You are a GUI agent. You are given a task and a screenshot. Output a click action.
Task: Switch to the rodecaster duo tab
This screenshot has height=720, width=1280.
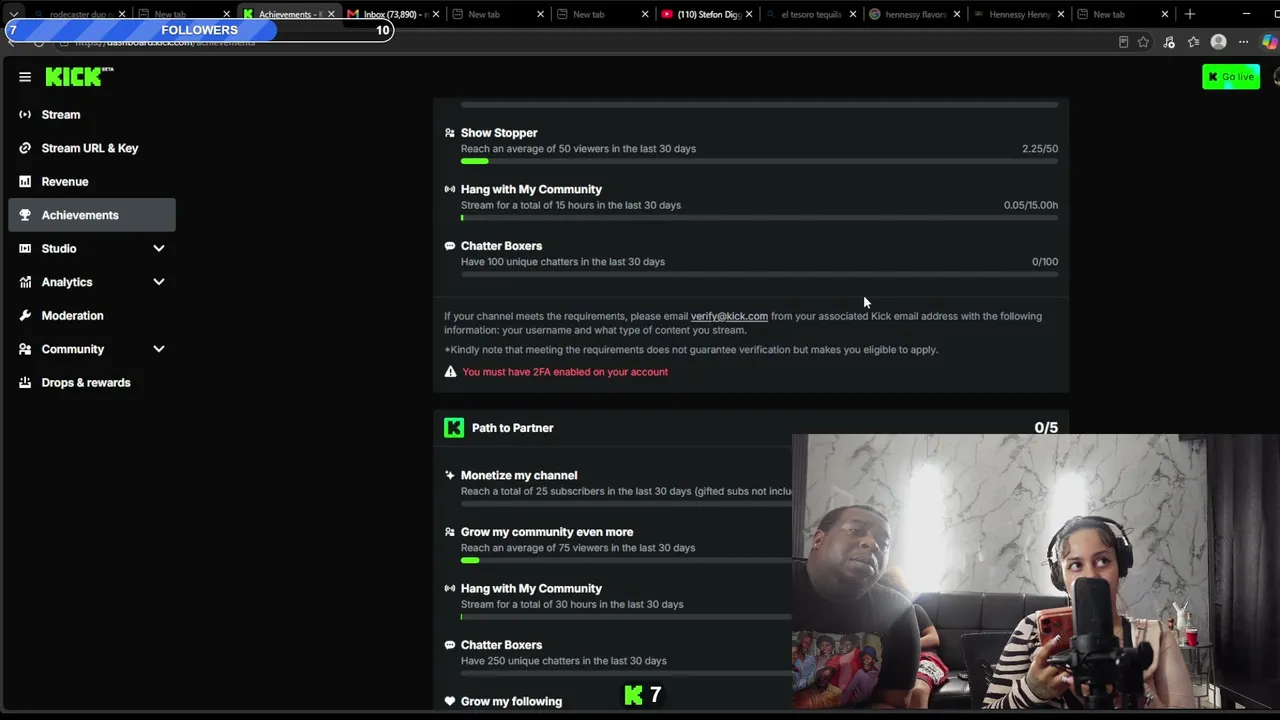tap(78, 15)
